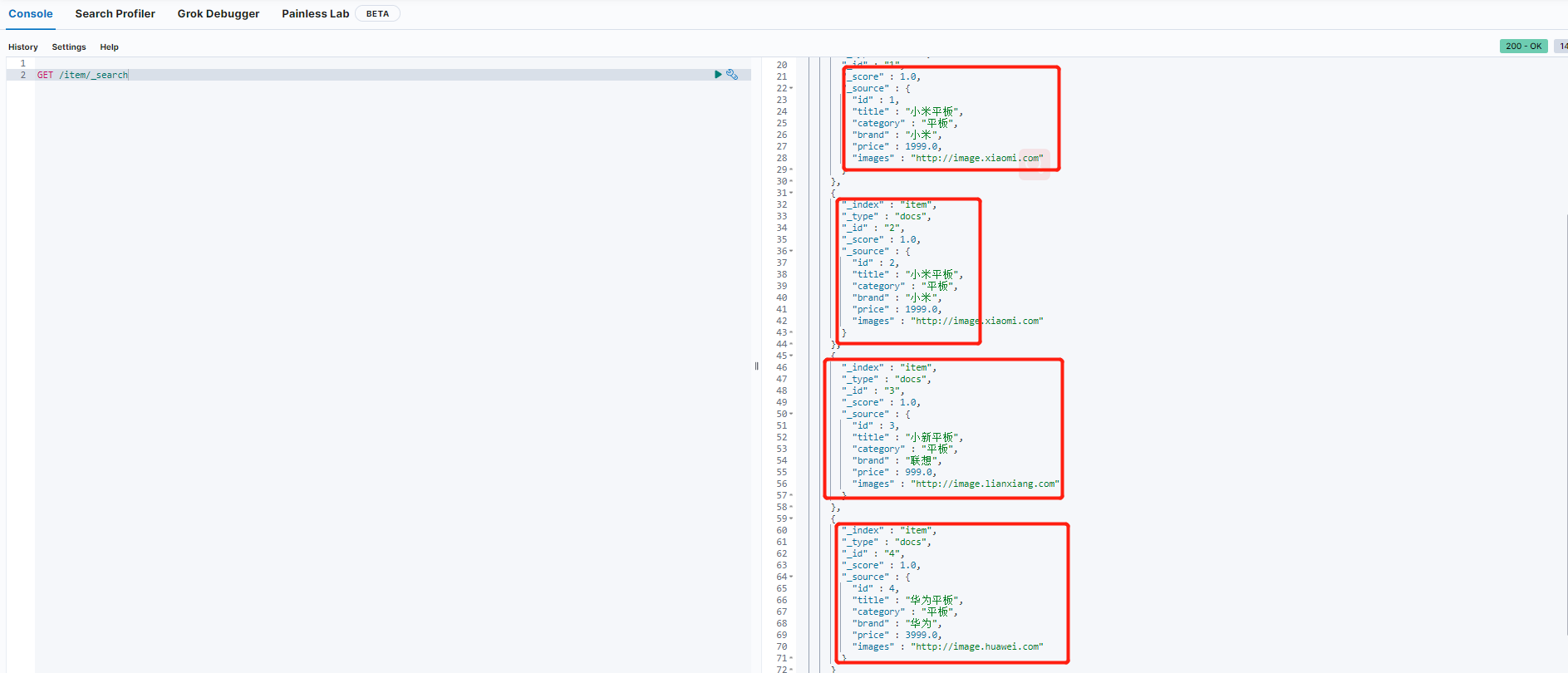1568x673 pixels.
Task: Click the "brand" : "联想" line
Action: tap(897, 460)
